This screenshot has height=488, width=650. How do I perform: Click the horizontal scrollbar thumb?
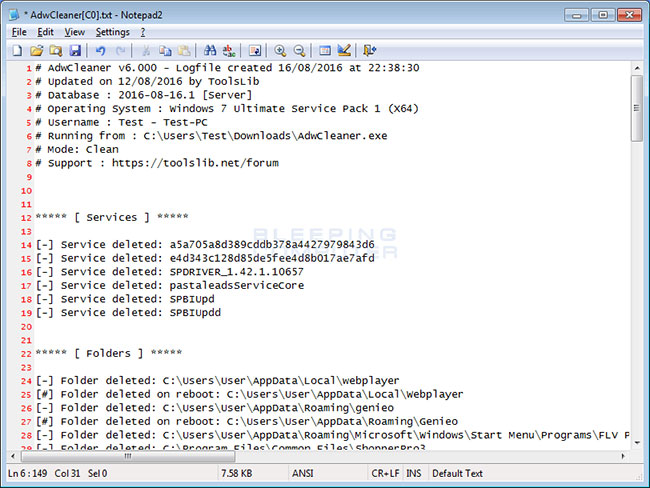pyautogui.click(x=128, y=456)
